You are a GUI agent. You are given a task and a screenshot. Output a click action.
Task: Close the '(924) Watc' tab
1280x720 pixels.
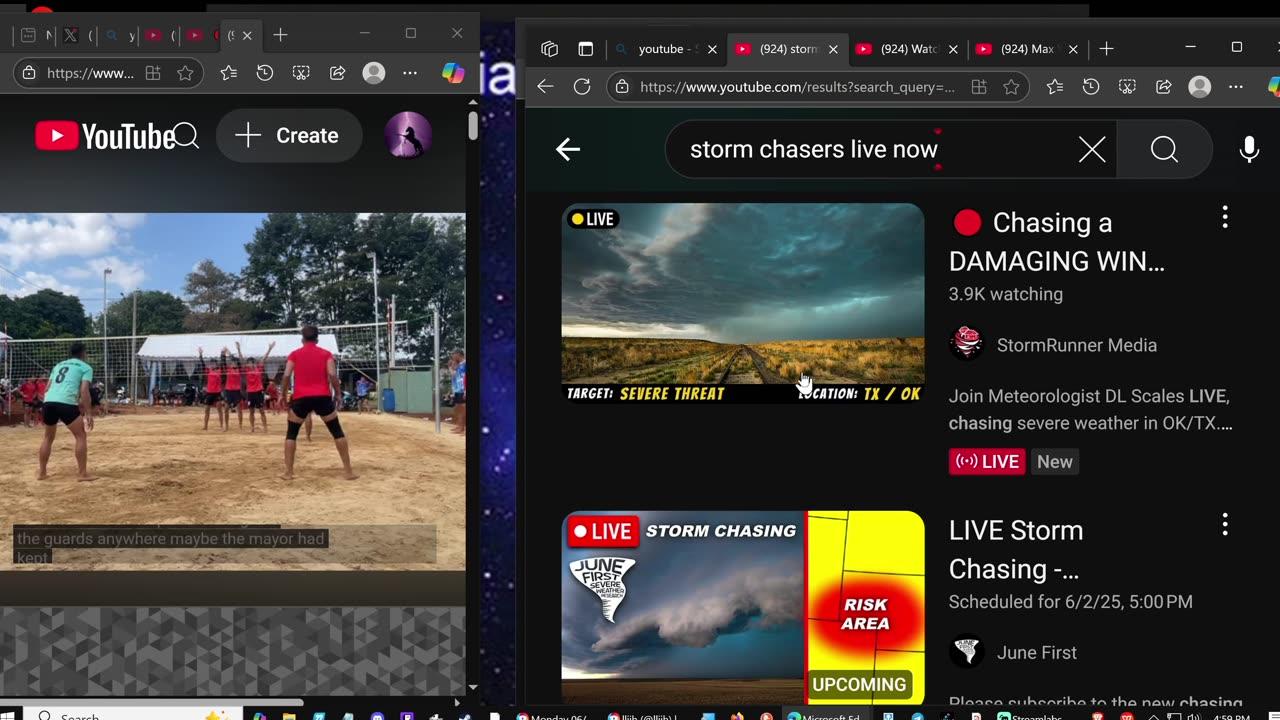(x=953, y=48)
